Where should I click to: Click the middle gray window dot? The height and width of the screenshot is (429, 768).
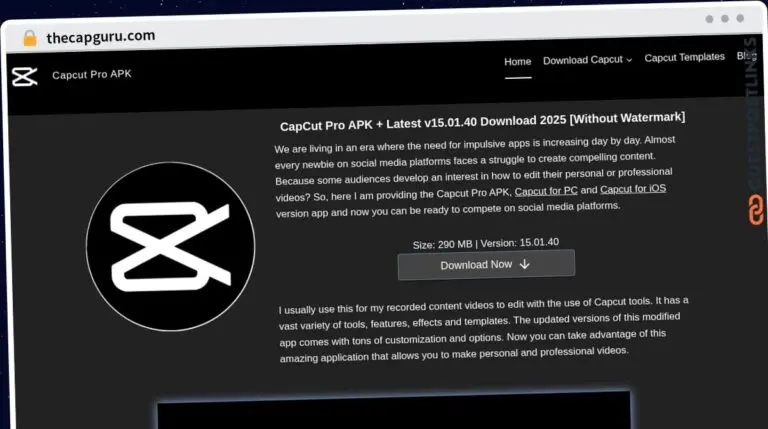725,19
